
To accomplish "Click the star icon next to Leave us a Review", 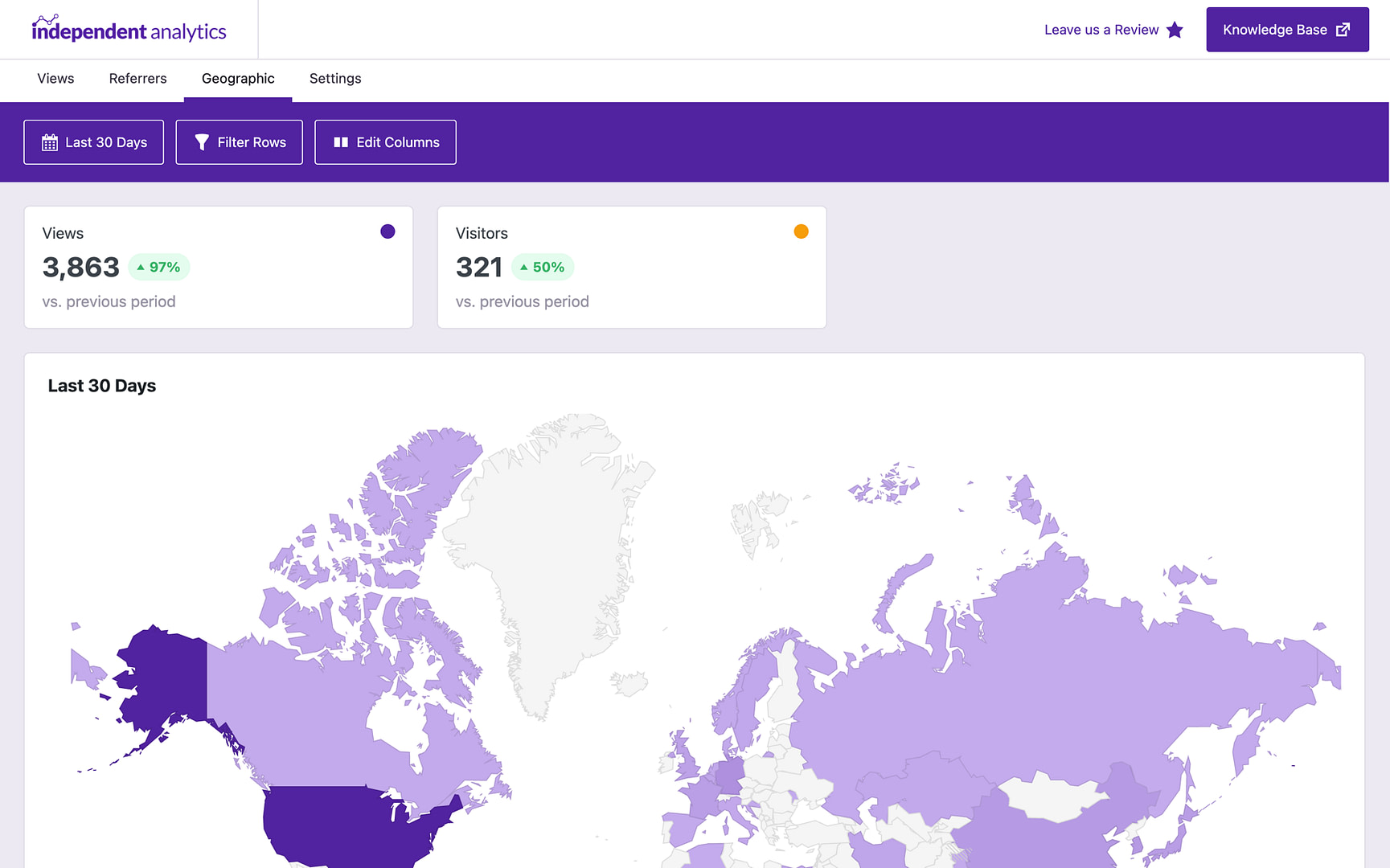I will click(1175, 30).
